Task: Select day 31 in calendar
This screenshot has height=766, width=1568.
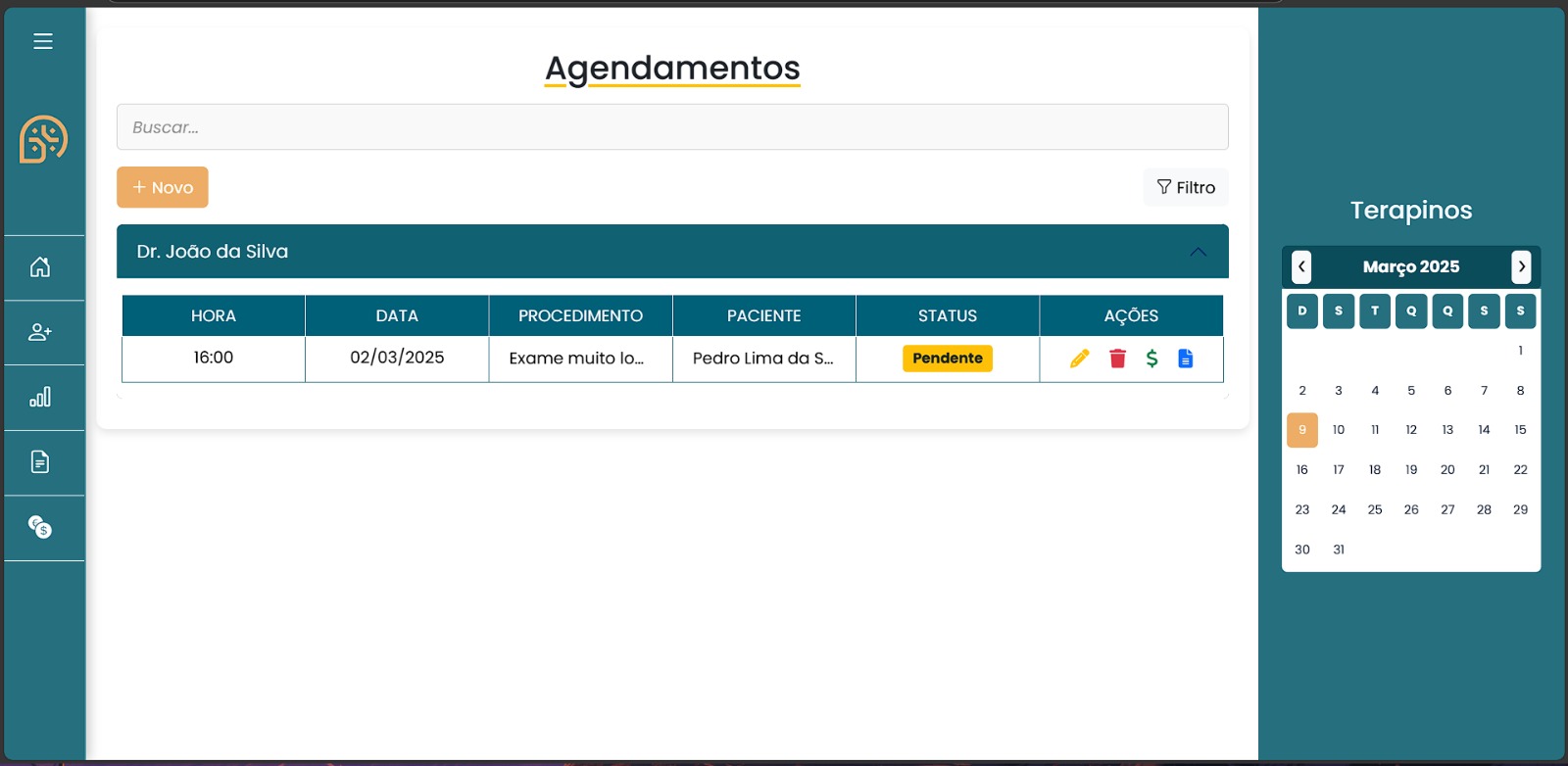Action: (x=1339, y=550)
